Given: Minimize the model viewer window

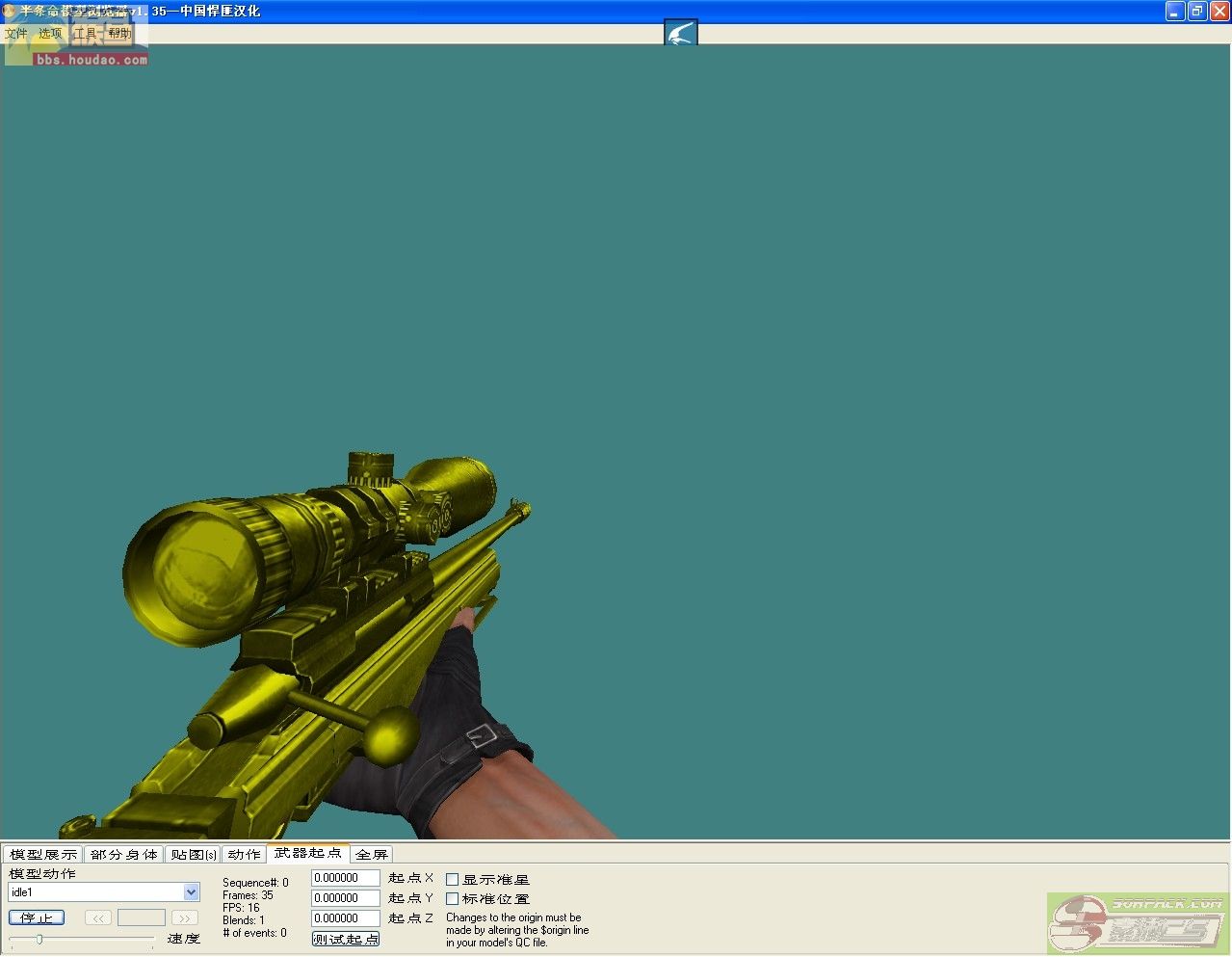Looking at the screenshot, I should (x=1174, y=12).
